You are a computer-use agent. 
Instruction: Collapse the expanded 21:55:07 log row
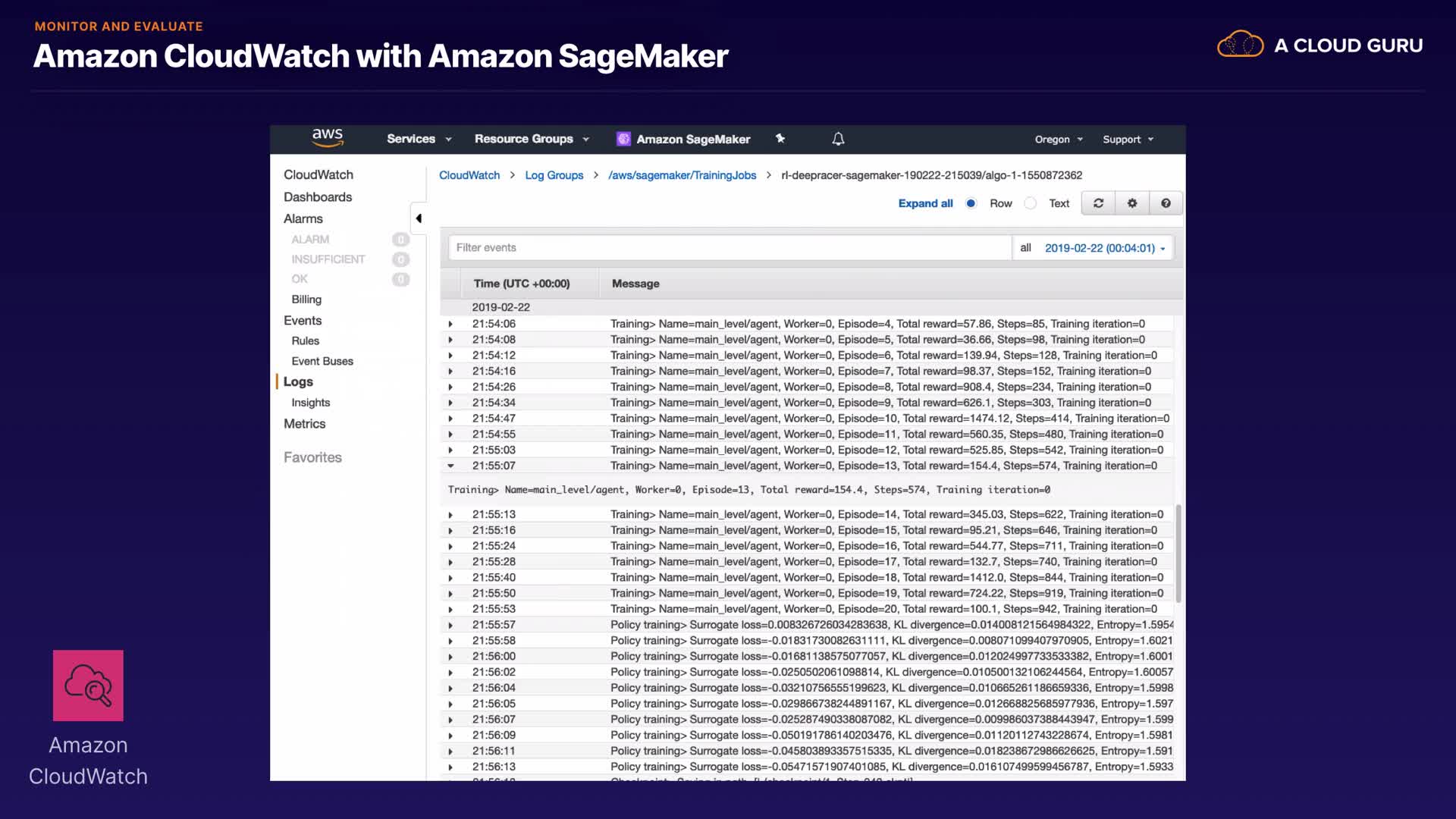(450, 466)
